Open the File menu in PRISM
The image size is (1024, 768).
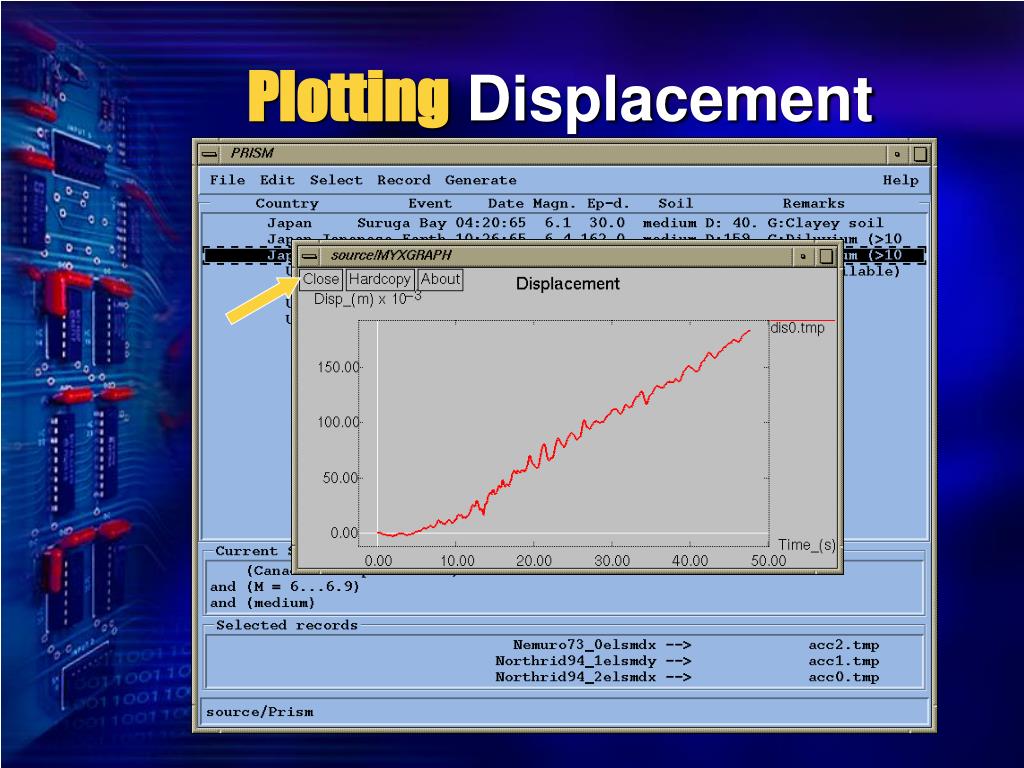tap(227, 180)
